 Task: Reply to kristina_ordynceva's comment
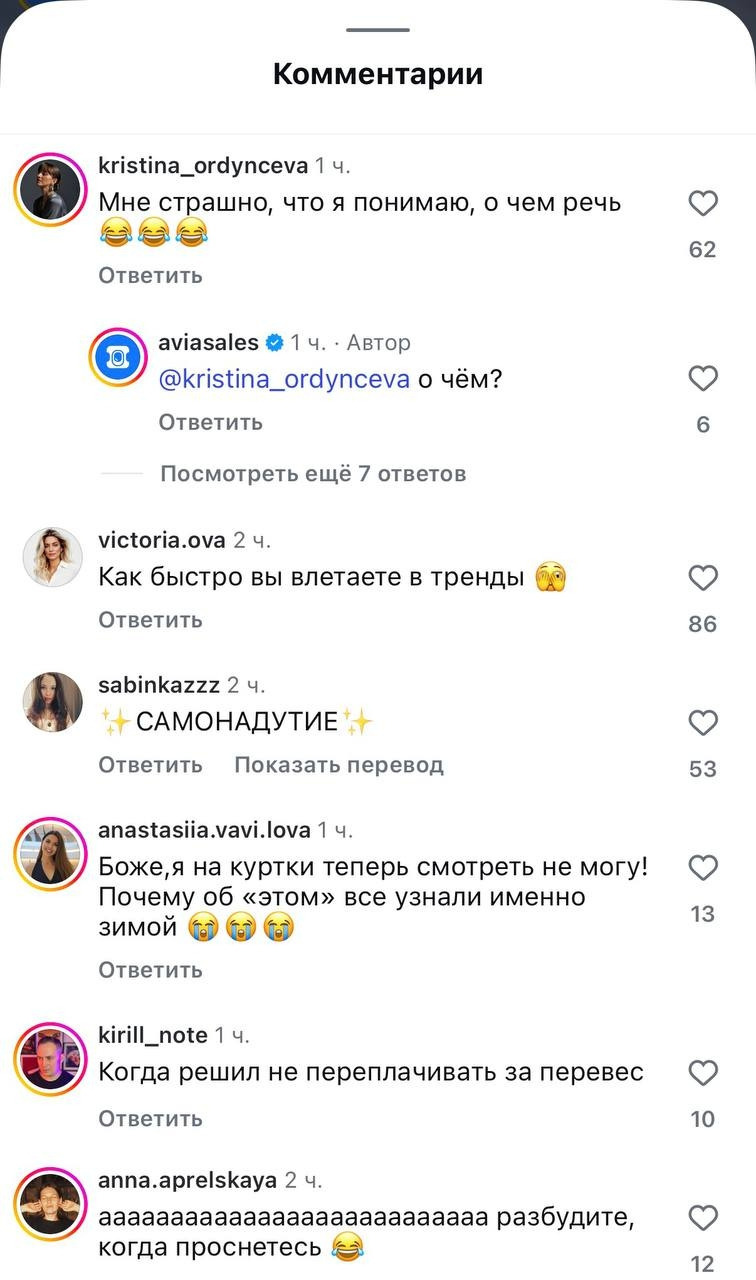(150, 275)
